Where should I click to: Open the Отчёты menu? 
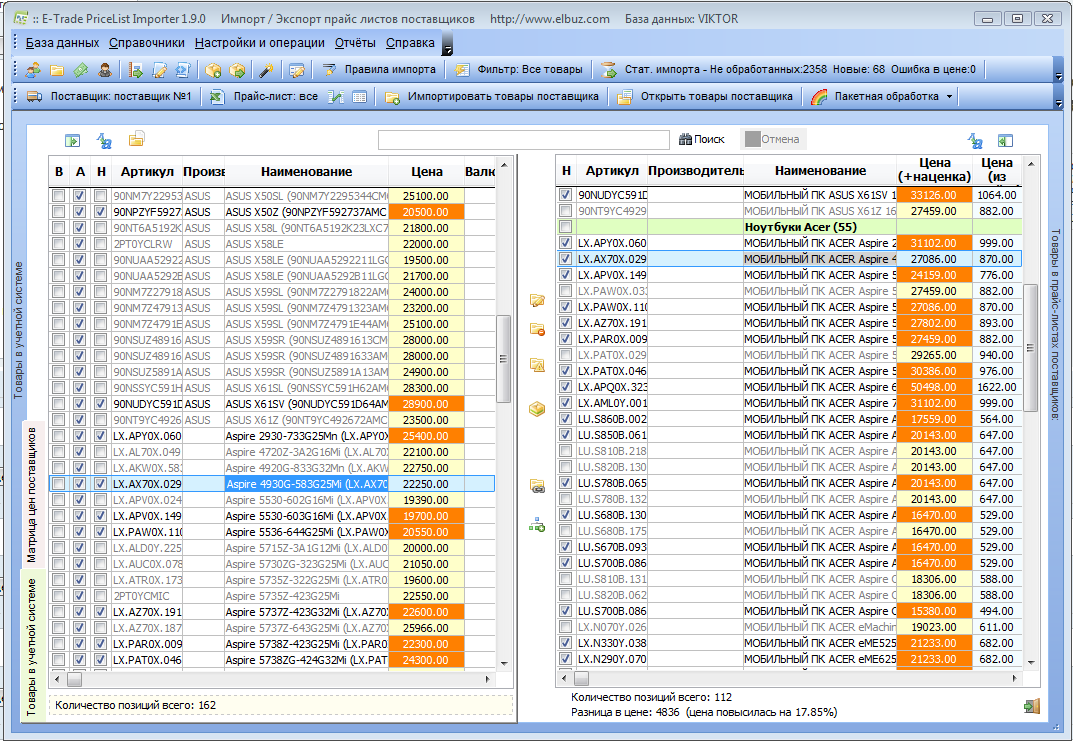[355, 43]
